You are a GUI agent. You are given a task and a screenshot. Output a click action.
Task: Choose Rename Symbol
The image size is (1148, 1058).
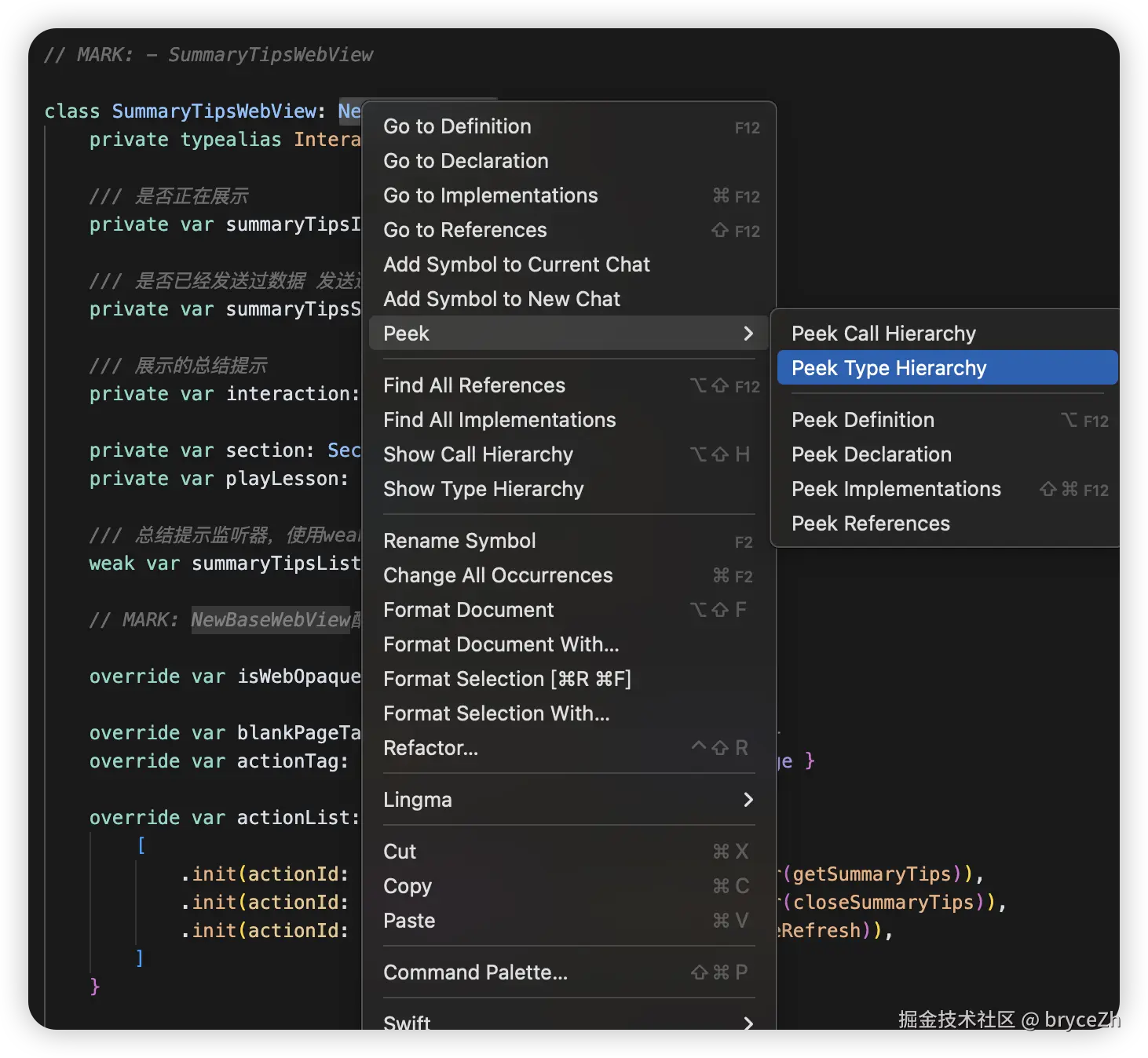[x=459, y=541]
